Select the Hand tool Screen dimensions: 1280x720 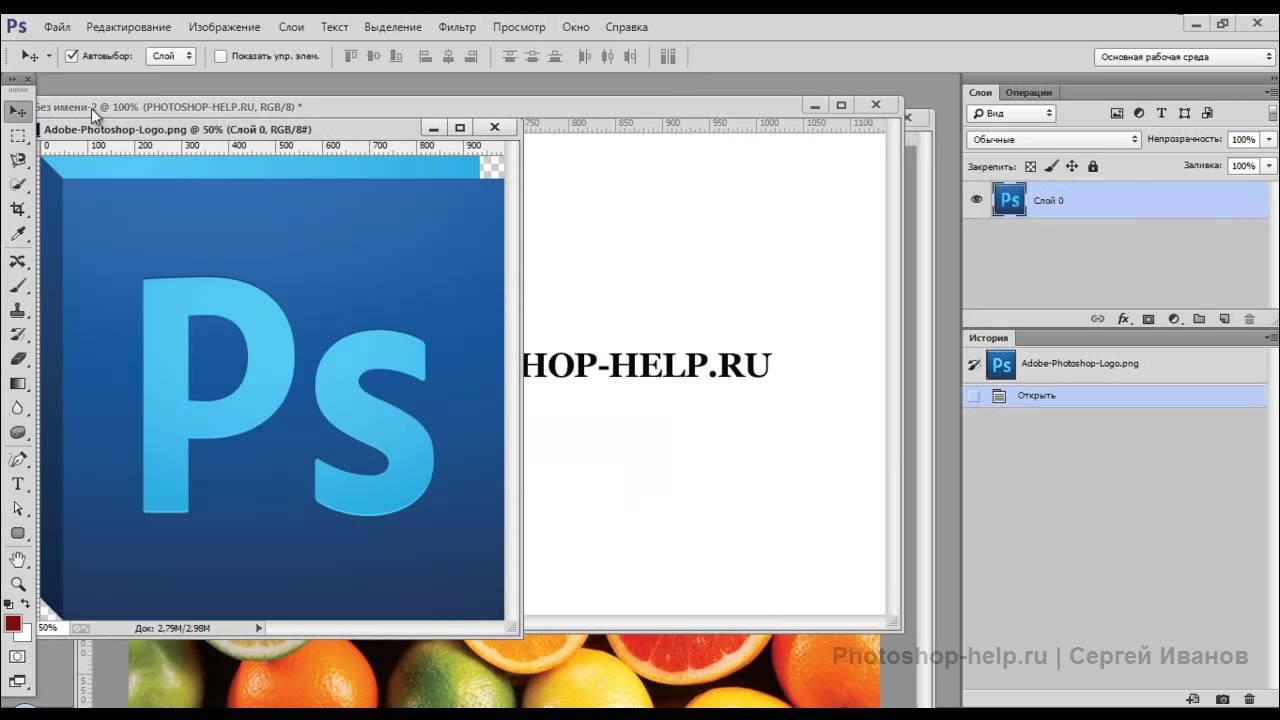click(18, 559)
